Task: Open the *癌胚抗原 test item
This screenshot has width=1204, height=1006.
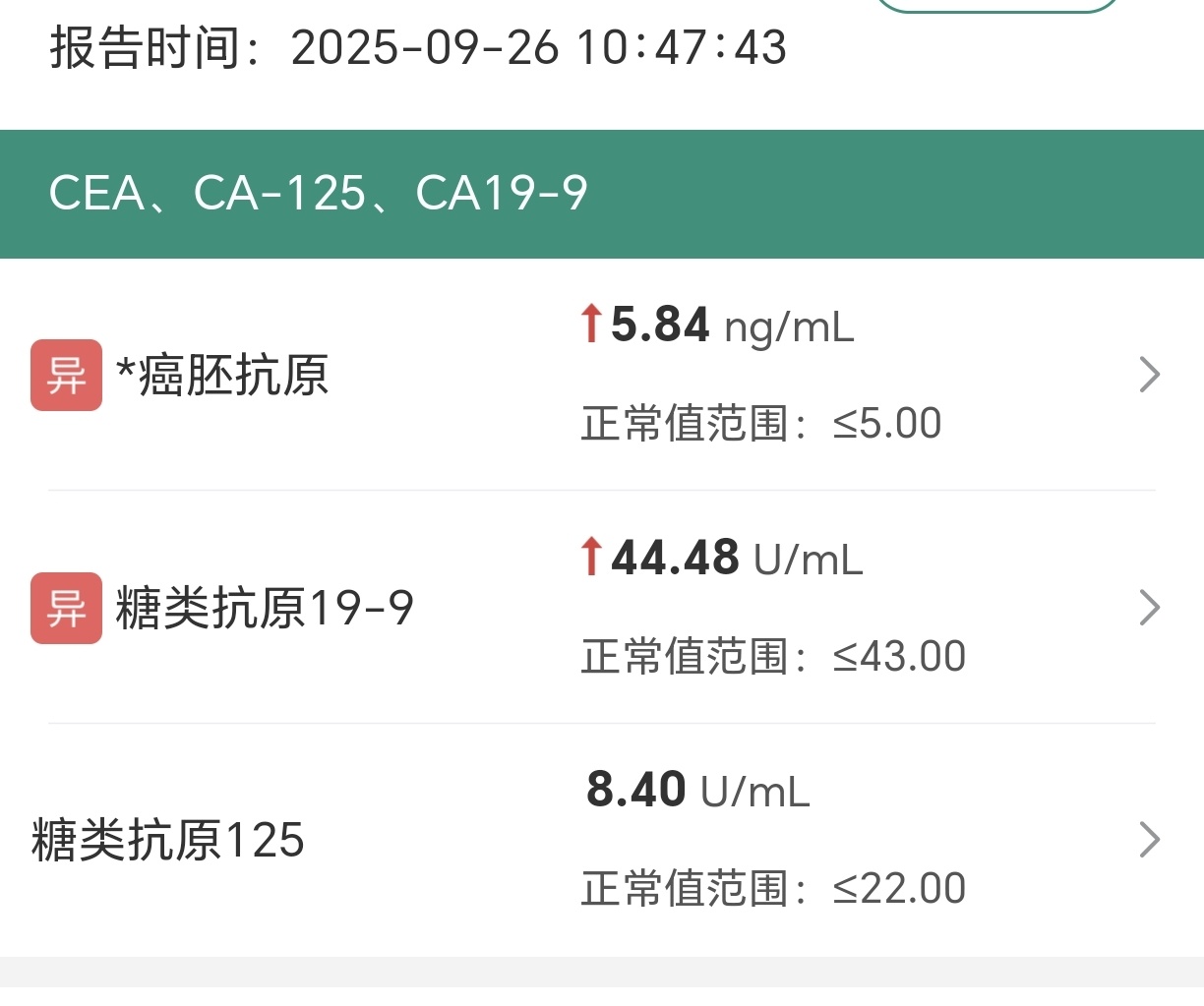Action: pos(222,375)
